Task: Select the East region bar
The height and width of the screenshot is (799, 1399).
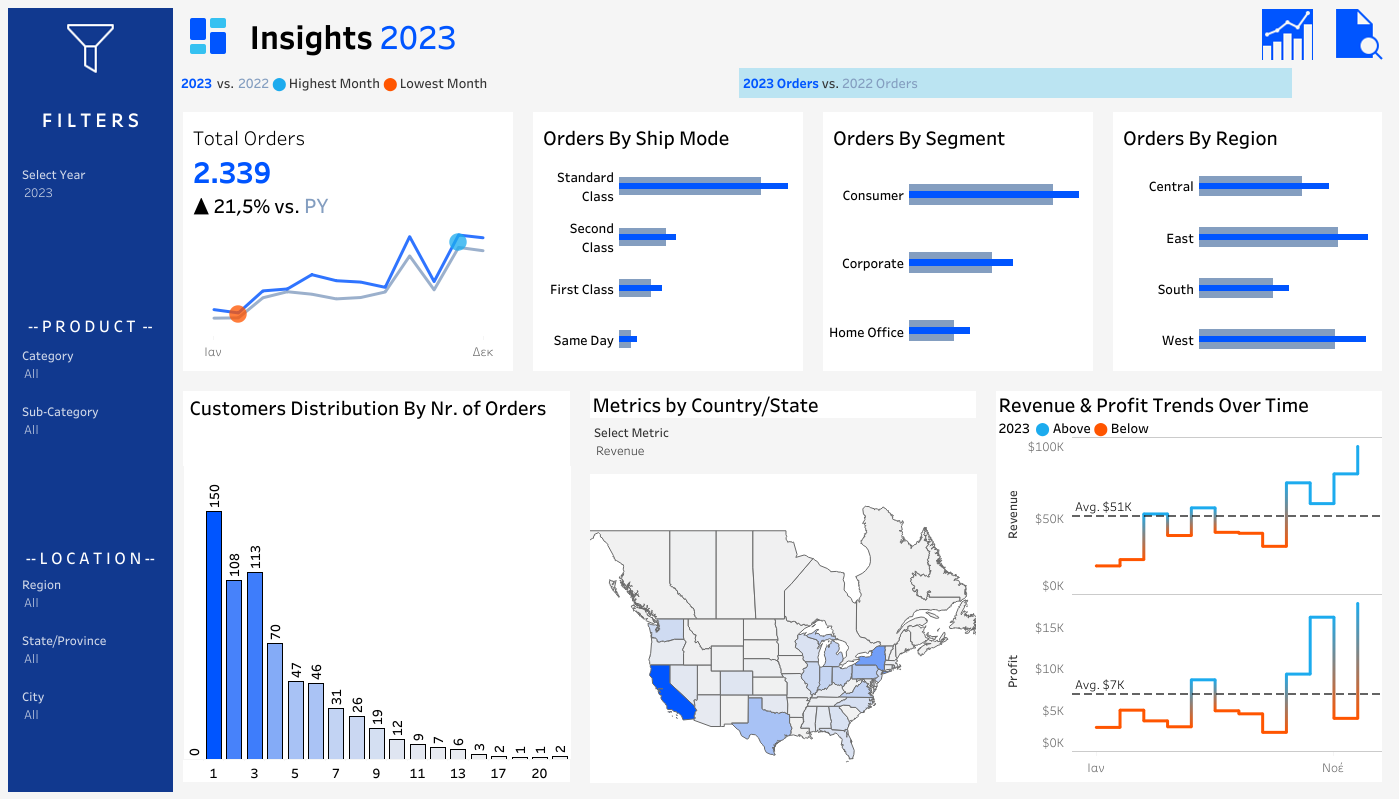Action: click(1280, 237)
